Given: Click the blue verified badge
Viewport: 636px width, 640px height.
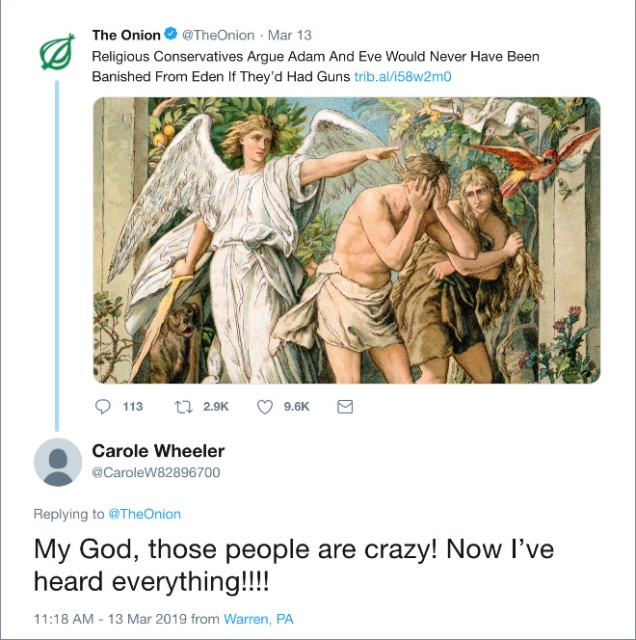Looking at the screenshot, I should click(171, 34).
